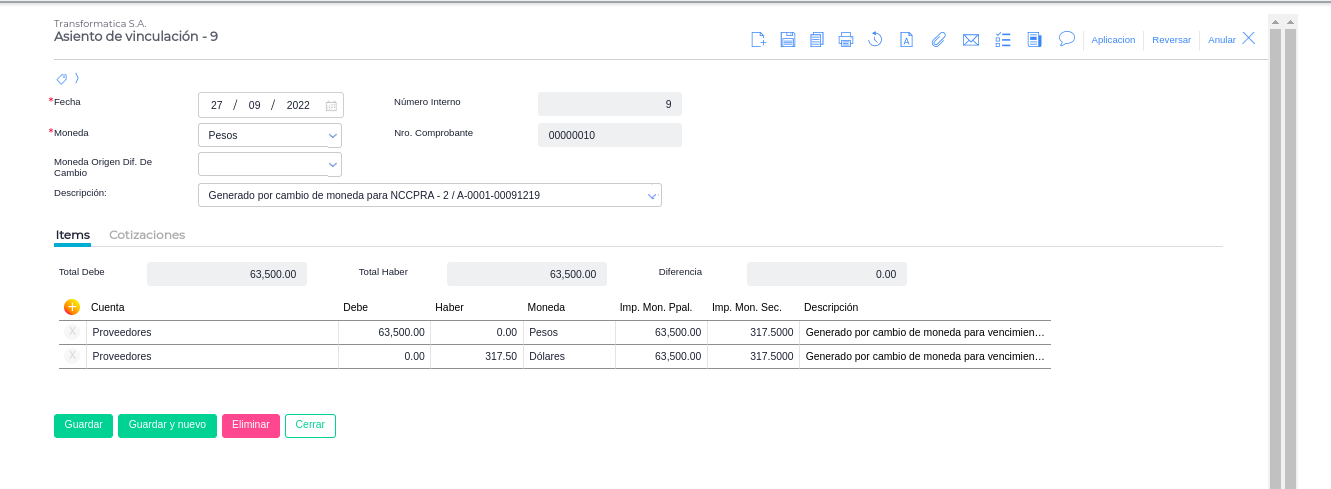This screenshot has height=489, width=1331.
Task: Open the Fecha calendar picker
Action: (x=331, y=105)
